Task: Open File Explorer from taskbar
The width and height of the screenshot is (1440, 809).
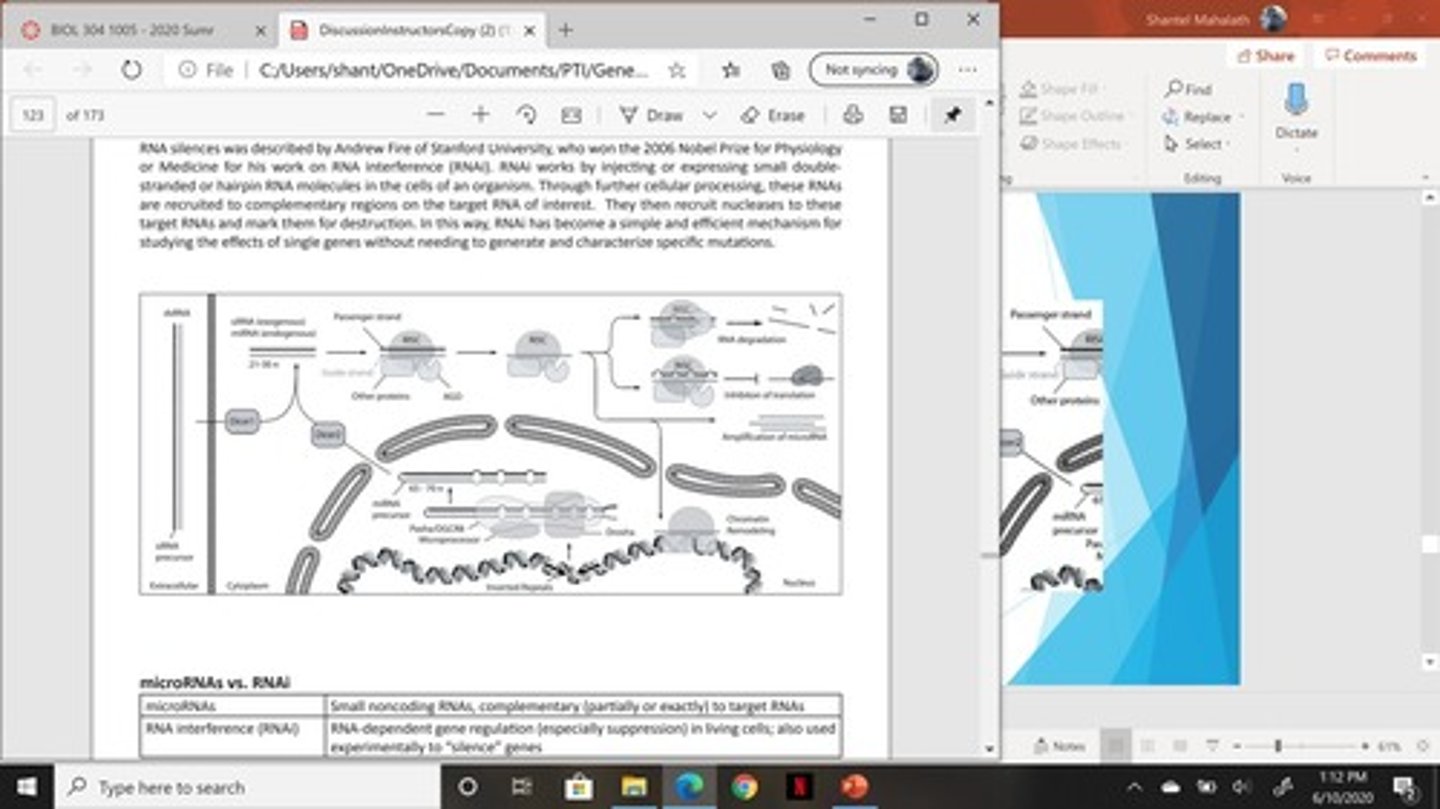Action: point(633,787)
